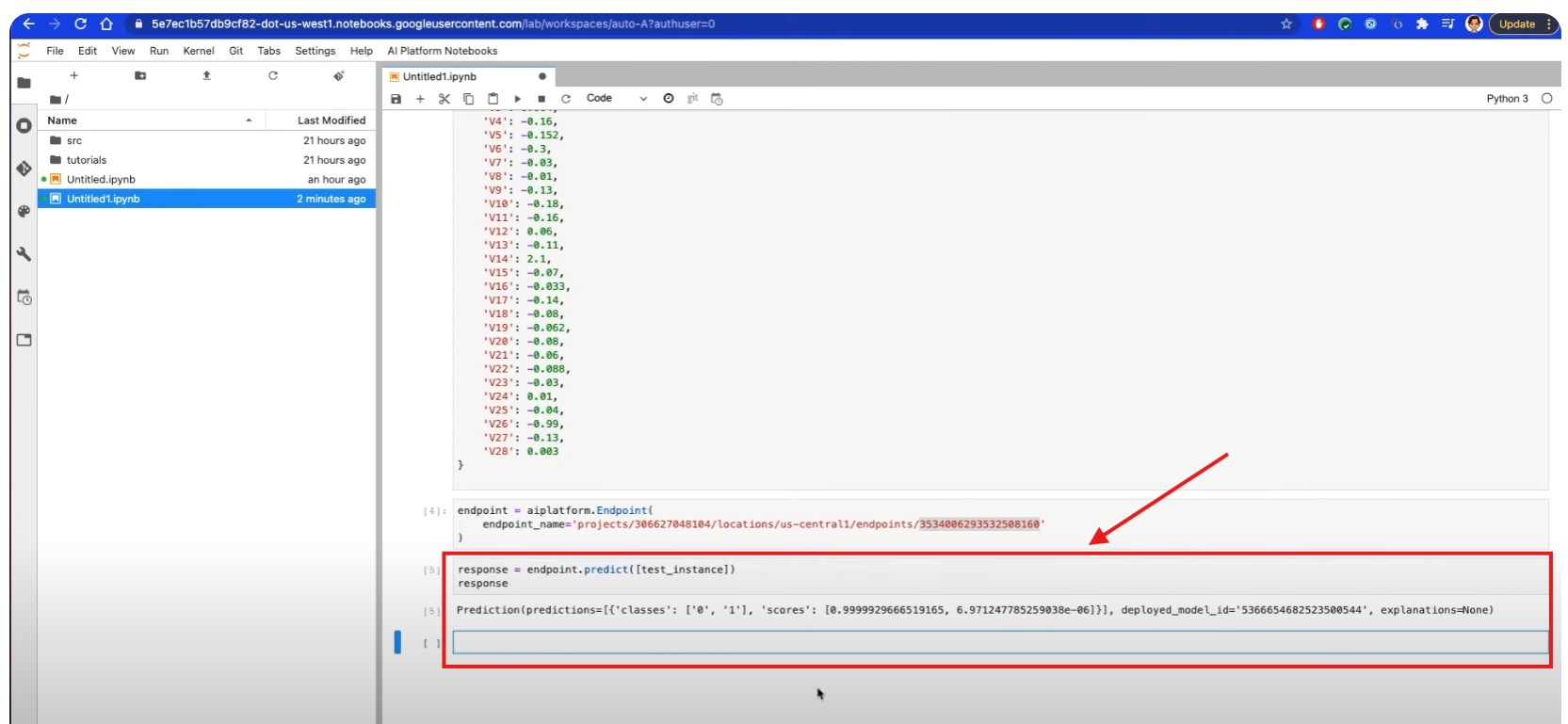Paste cell from clipboard in notebook toolbar
1568x724 pixels.
click(493, 99)
